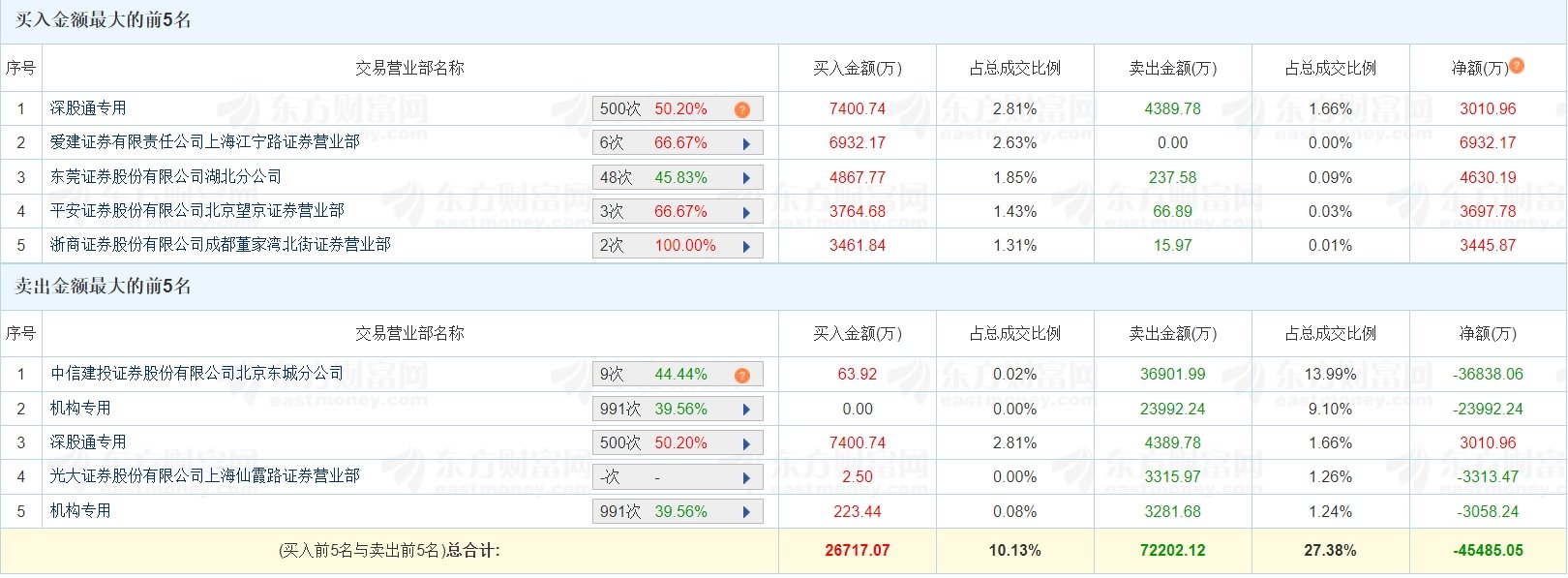Image resolution: width=1568 pixels, height=578 pixels.
Task: Click orange question icon in 中信建投证券 row
Action: tap(742, 375)
